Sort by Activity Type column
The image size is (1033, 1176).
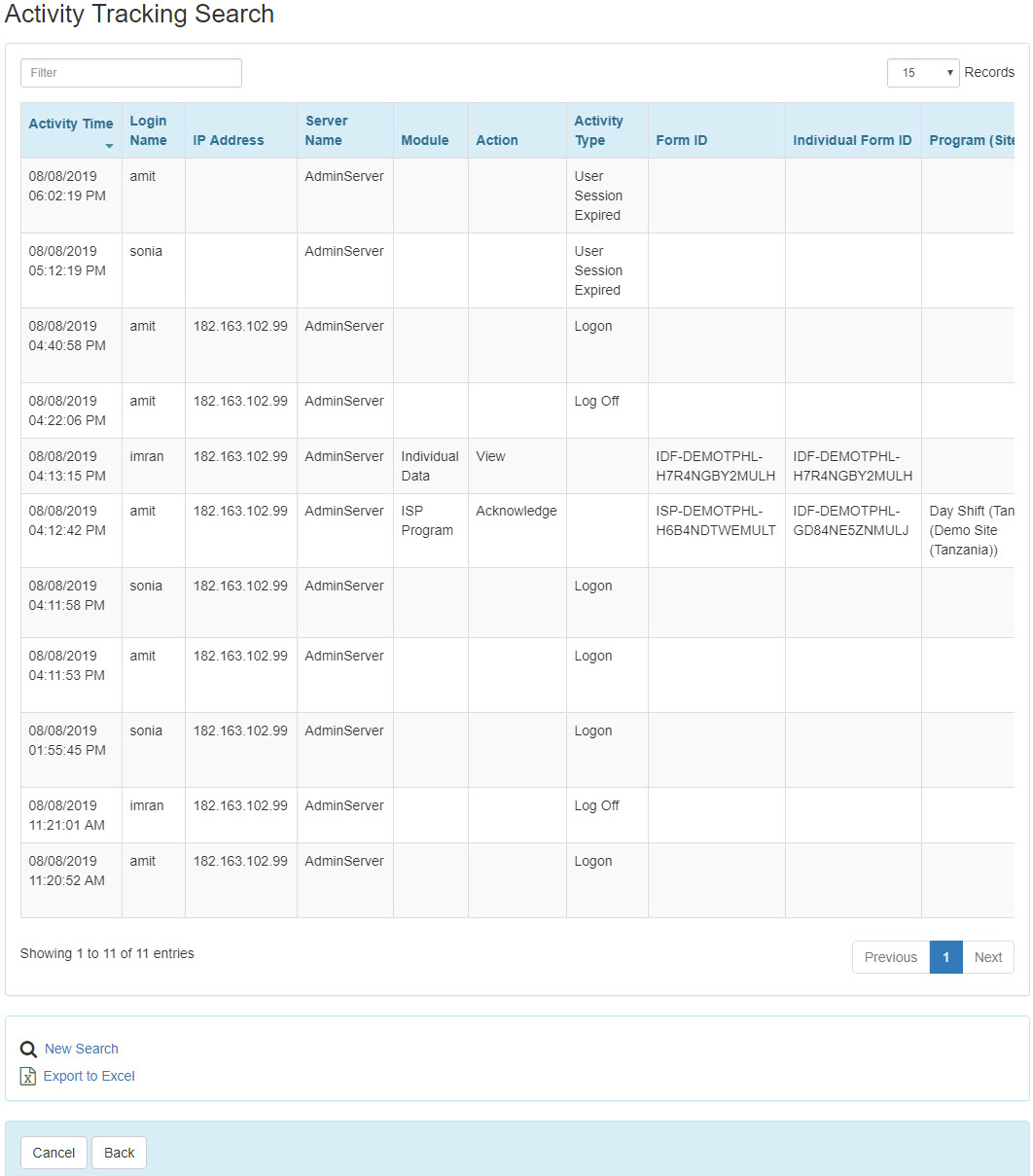click(x=608, y=130)
